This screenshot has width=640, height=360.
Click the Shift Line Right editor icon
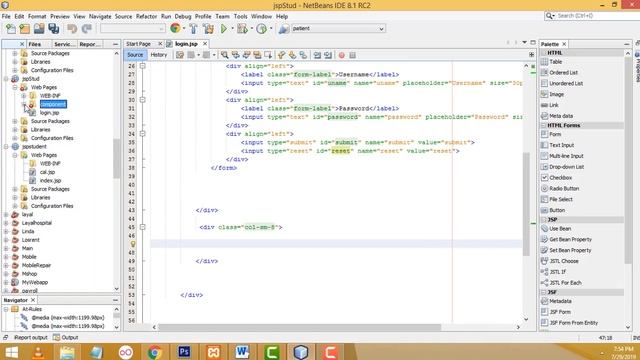click(328, 55)
